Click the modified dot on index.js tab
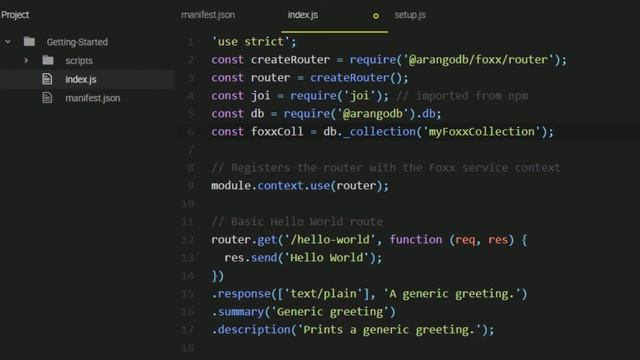Screen dimensions: 640x360 coord(376,16)
